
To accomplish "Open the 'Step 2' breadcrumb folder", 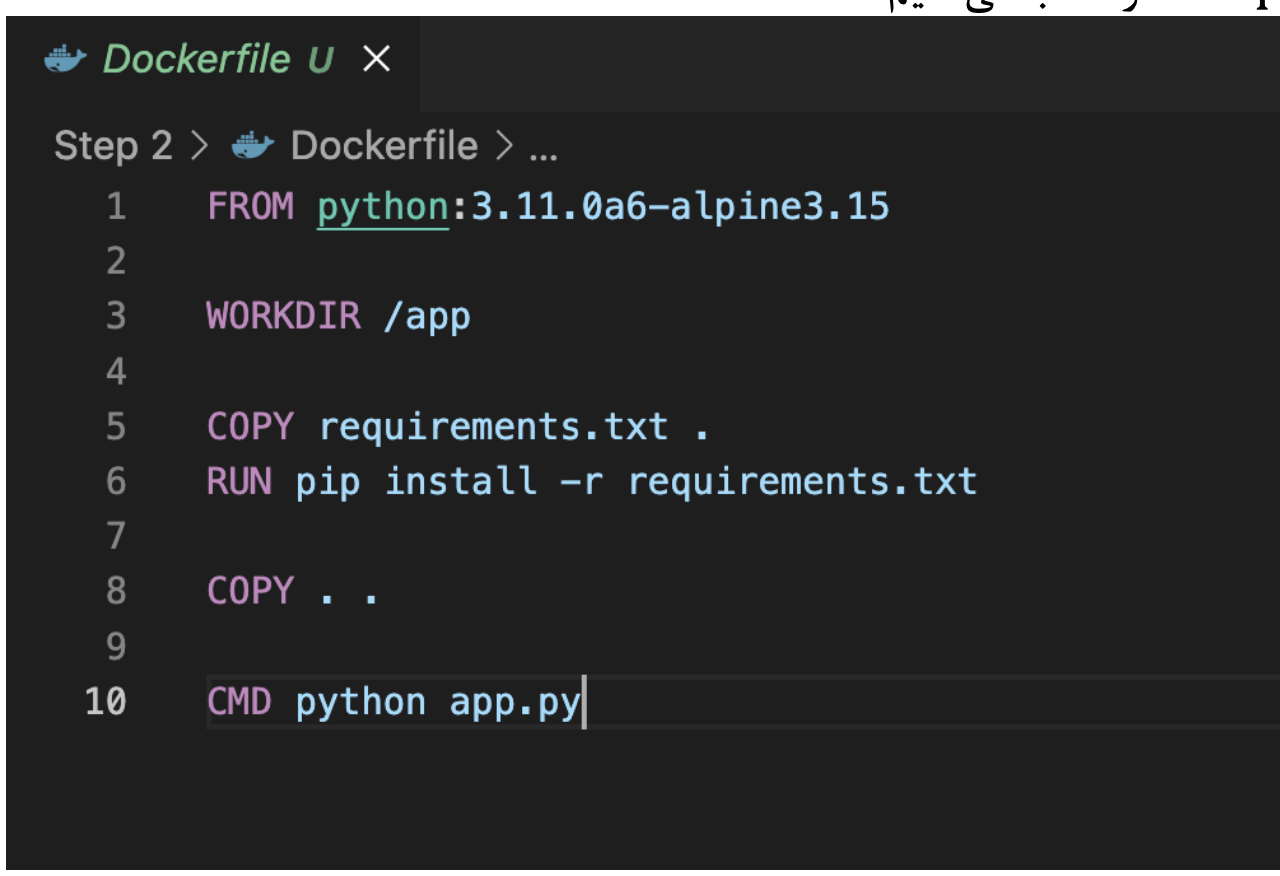I will pyautogui.click(x=113, y=147).
